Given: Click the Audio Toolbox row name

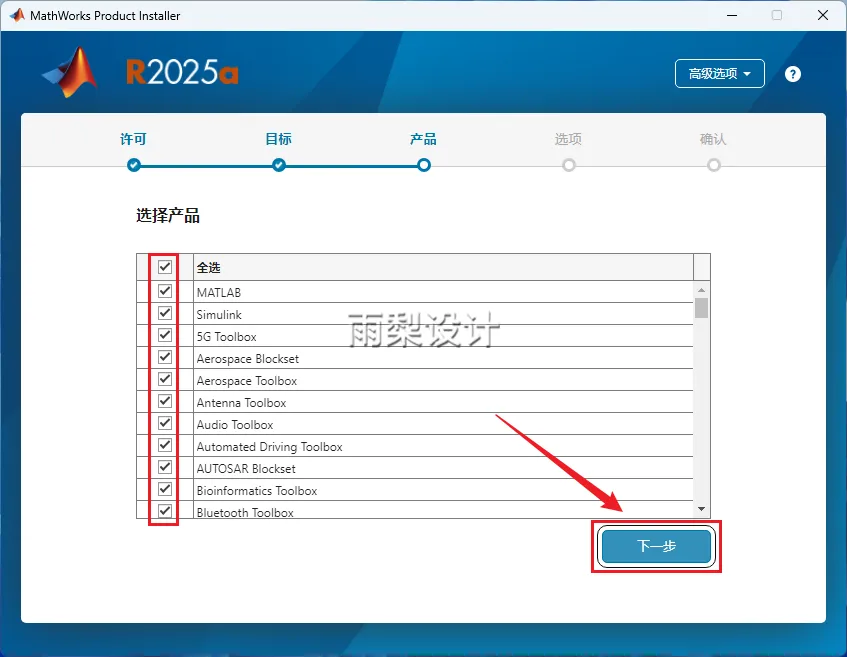Looking at the screenshot, I should [x=235, y=425].
